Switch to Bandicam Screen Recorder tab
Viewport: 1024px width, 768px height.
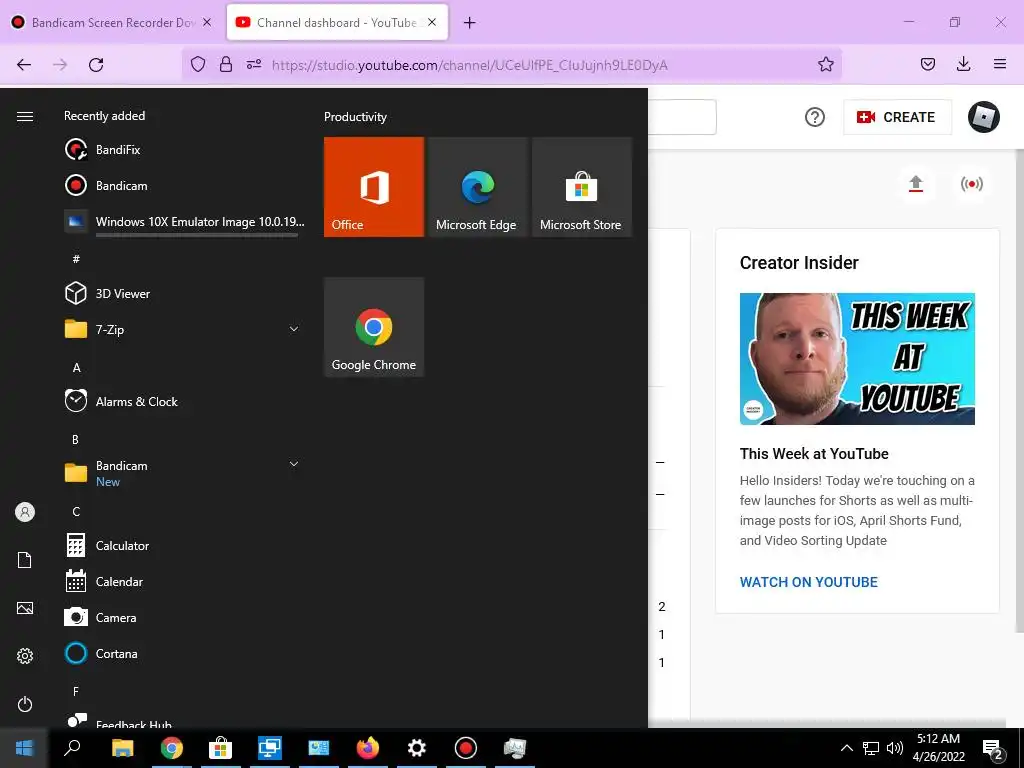(112, 22)
